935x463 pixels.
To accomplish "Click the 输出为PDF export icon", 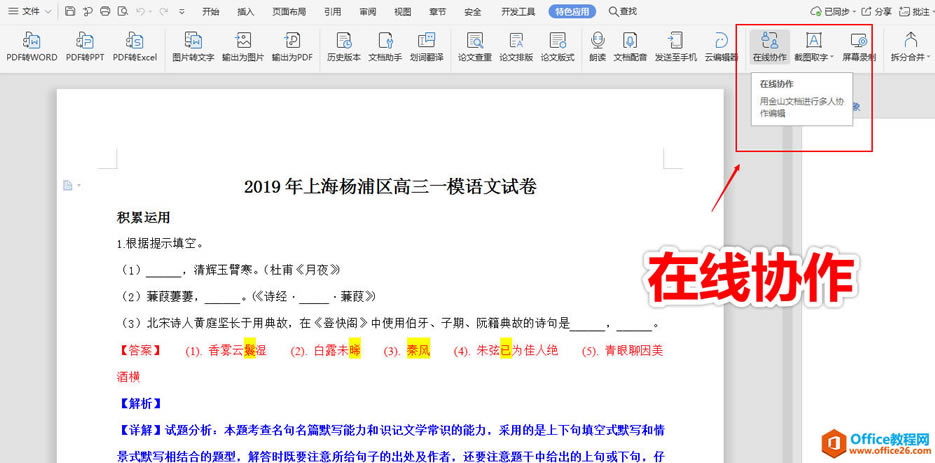I will click(x=292, y=46).
